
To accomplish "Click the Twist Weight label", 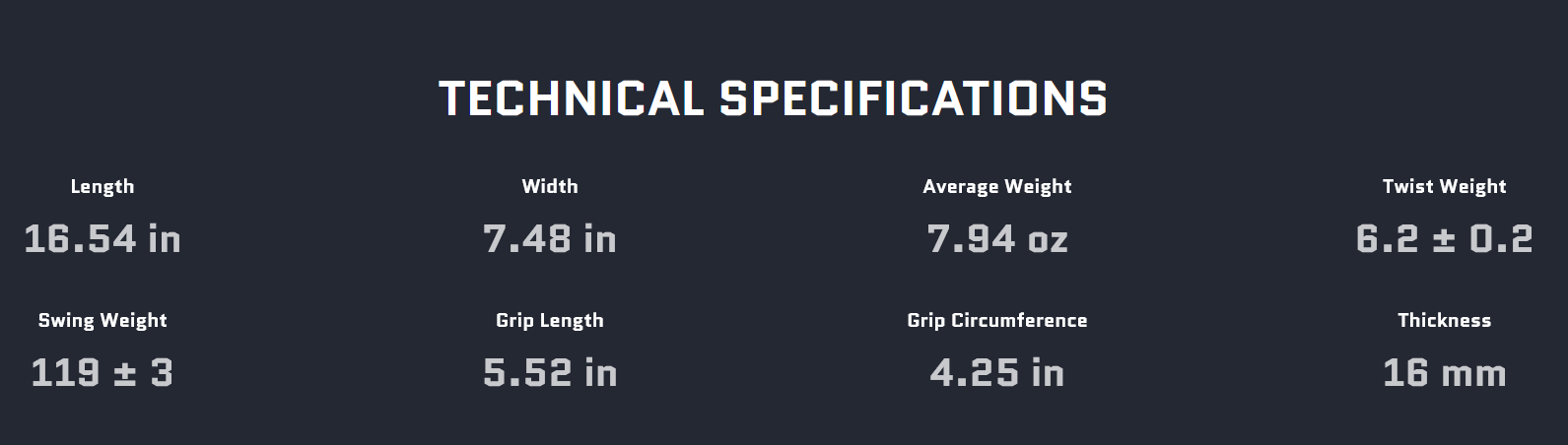I will pyautogui.click(x=1444, y=186).
